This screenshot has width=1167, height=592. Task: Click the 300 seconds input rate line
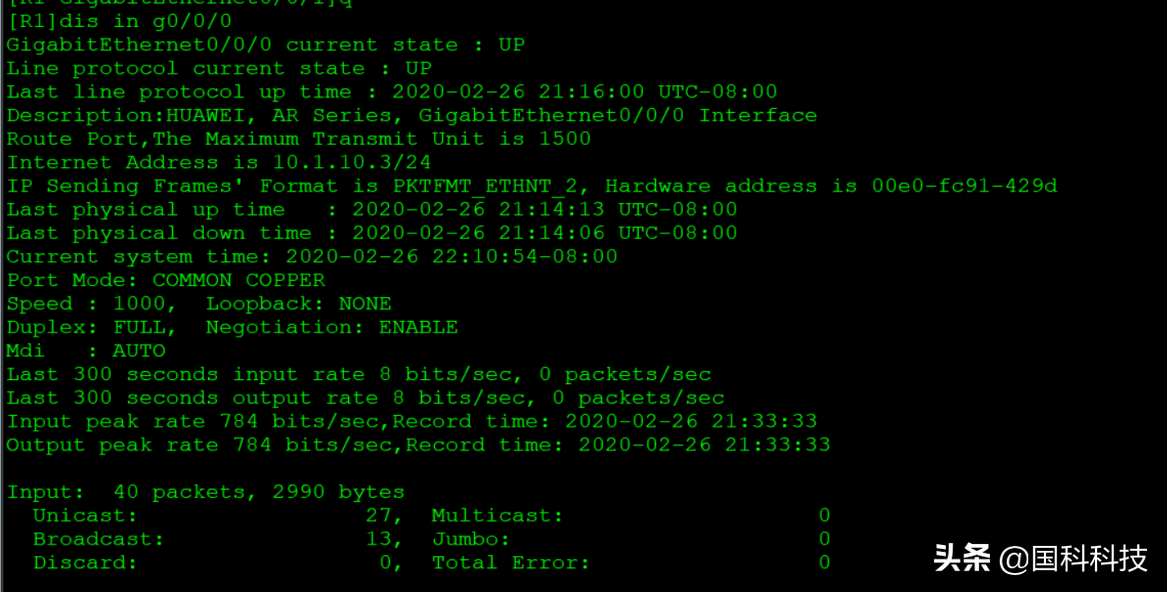tap(359, 374)
